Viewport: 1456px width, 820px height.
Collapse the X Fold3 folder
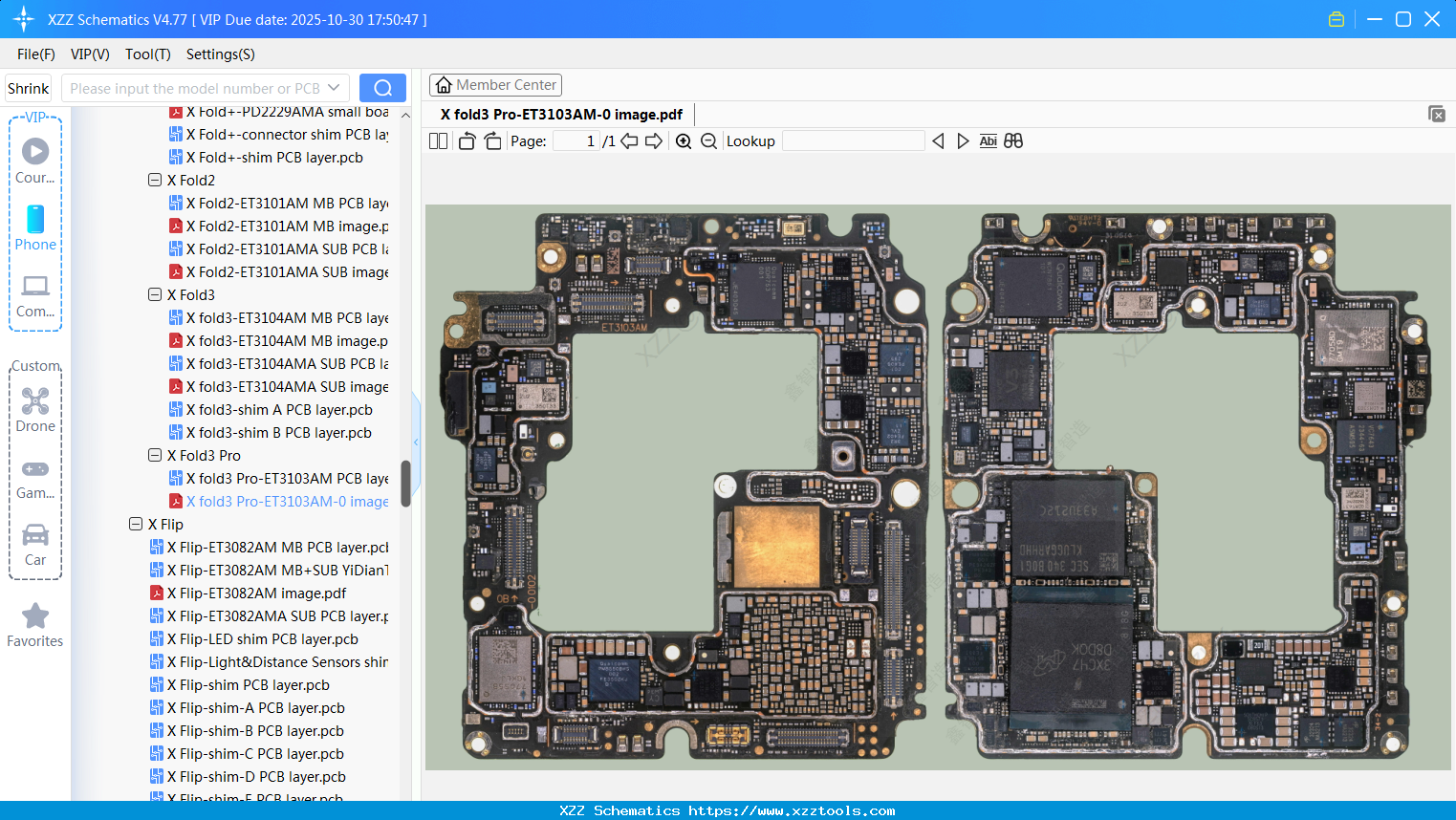click(155, 294)
